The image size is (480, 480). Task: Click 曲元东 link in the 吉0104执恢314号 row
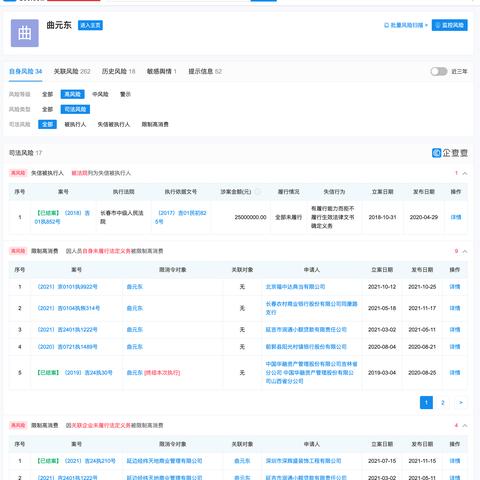(135, 308)
